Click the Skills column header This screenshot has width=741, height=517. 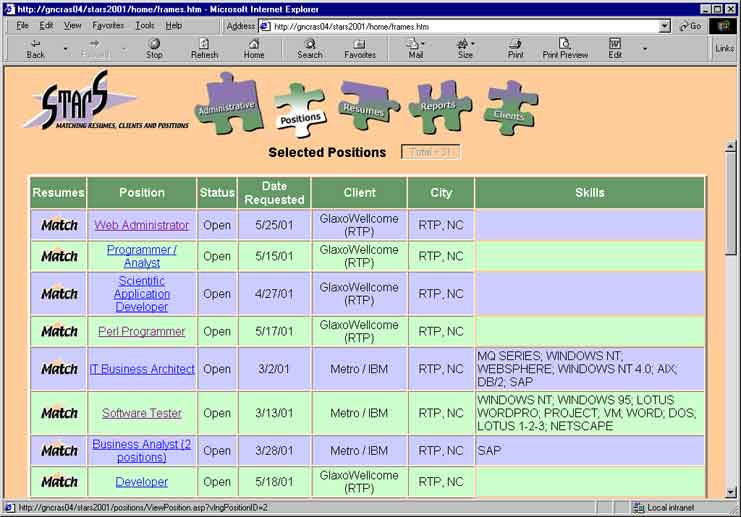[x=589, y=193]
